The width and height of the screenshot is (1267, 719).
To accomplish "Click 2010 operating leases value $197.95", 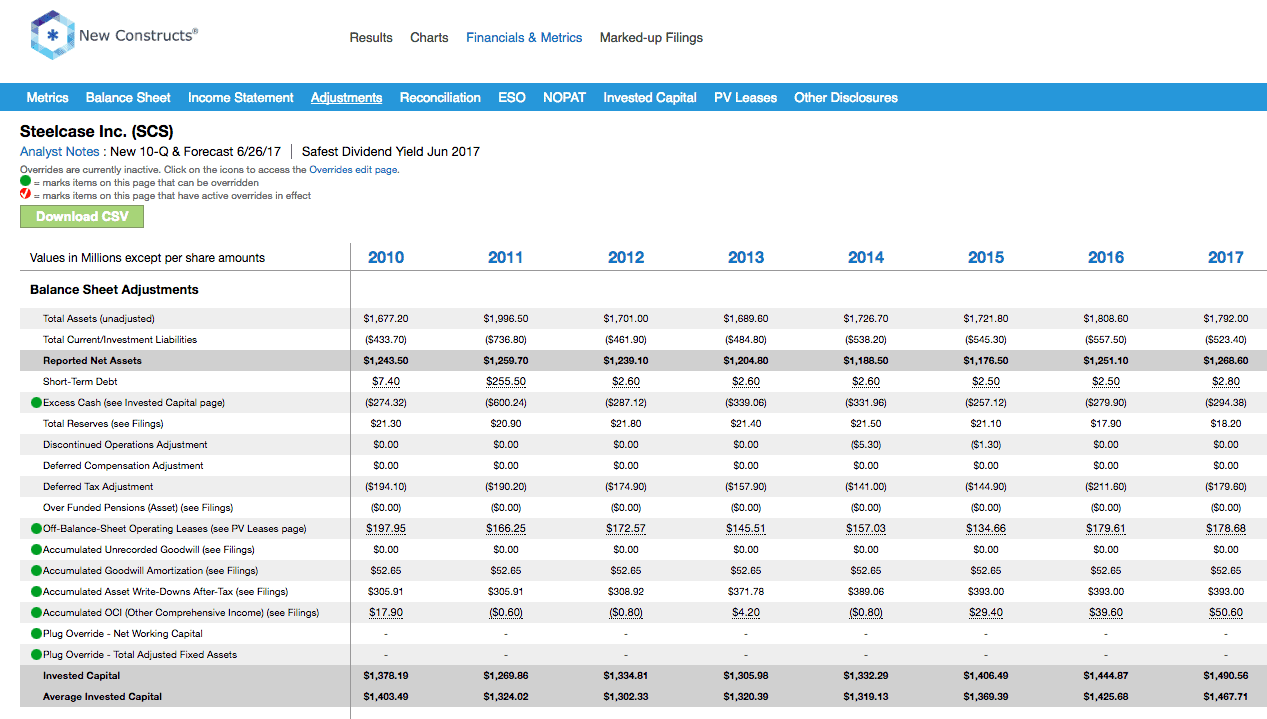I will [386, 529].
